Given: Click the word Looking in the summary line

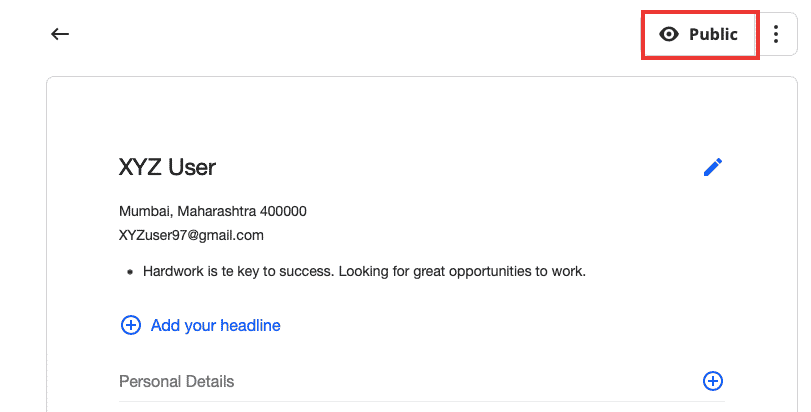Looking at the screenshot, I should coord(363,271).
